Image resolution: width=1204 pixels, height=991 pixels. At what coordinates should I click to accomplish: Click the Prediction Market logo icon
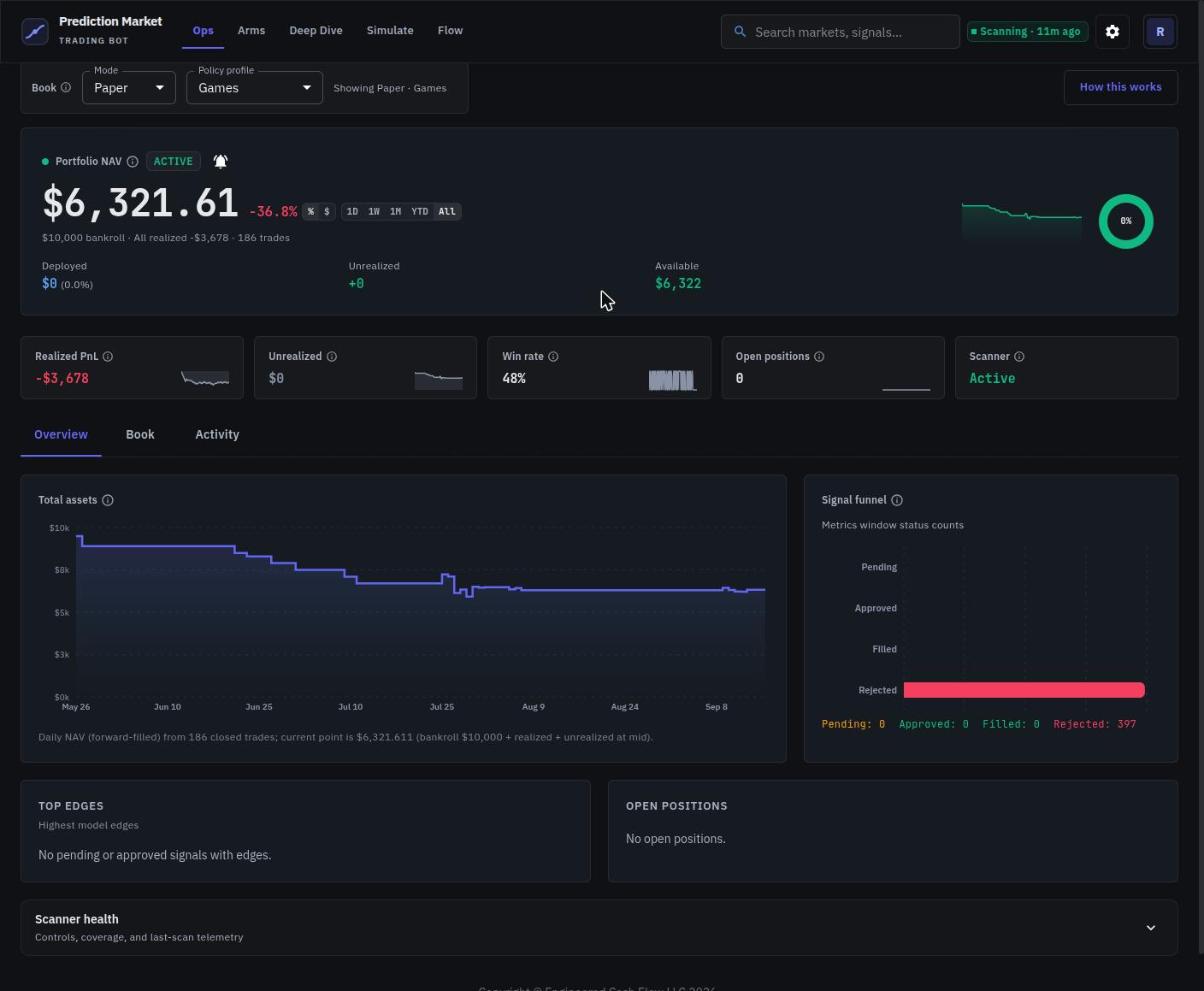[35, 31]
